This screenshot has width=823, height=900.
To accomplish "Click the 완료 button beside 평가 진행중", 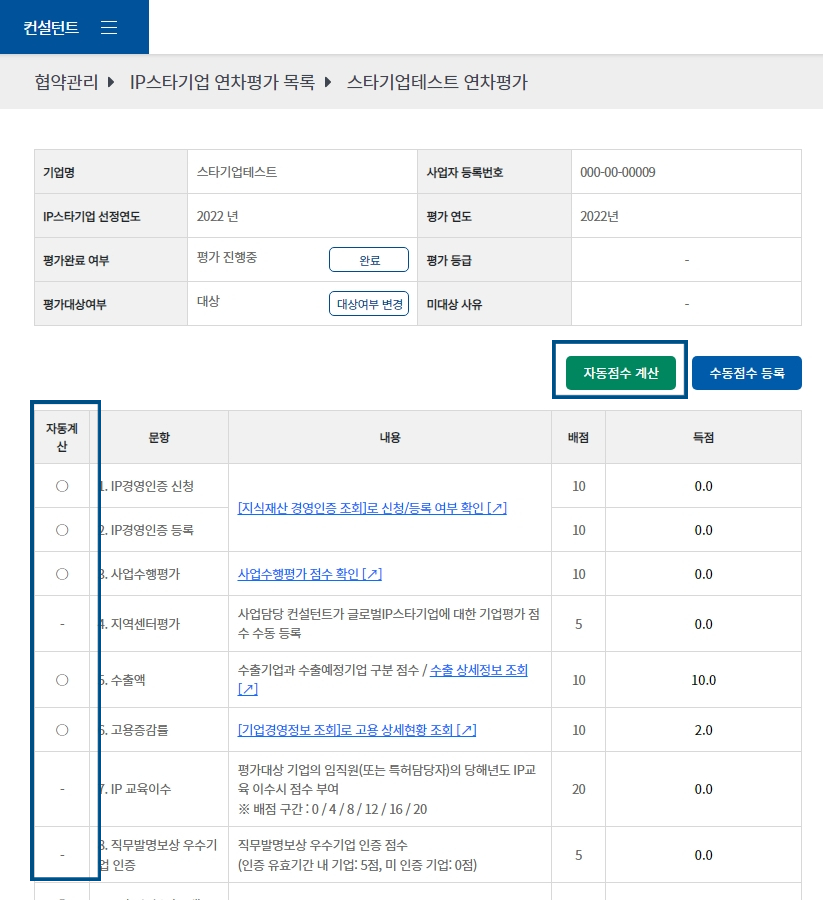I will coord(369,260).
